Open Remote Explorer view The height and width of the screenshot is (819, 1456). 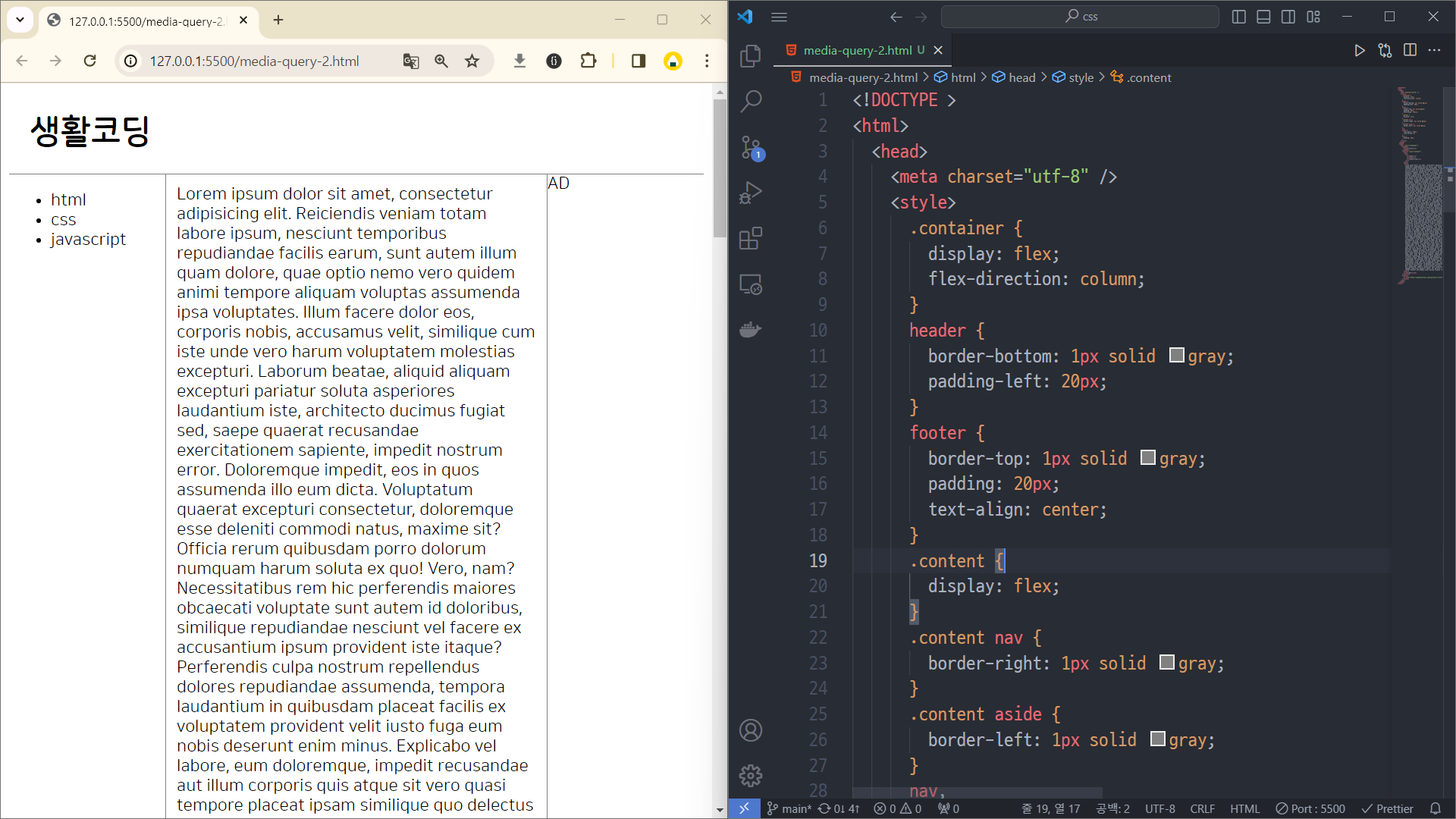(750, 284)
